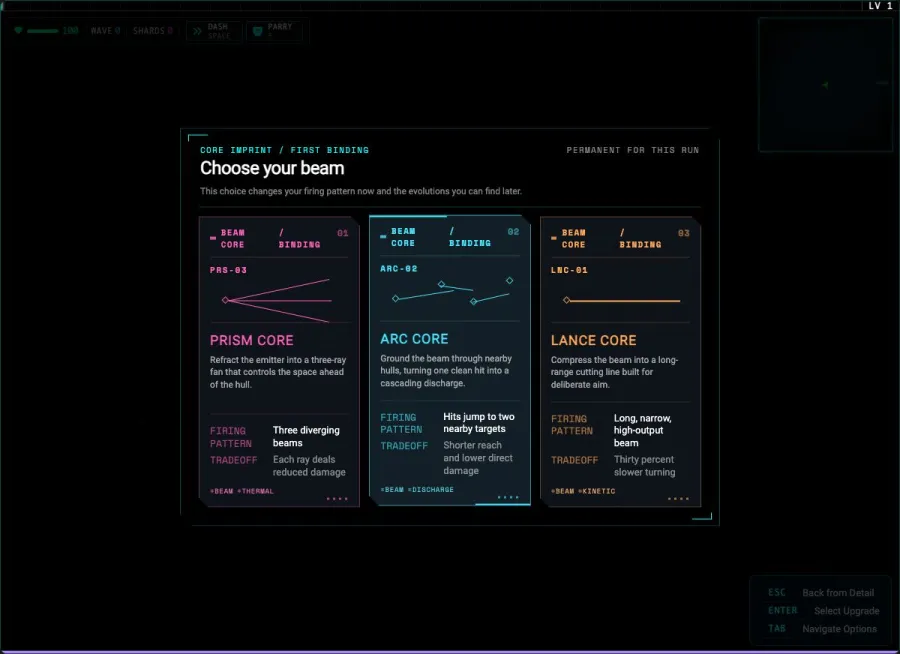Select the Prism Core beam card
Screen dimensions: 900x654
(x=279, y=362)
